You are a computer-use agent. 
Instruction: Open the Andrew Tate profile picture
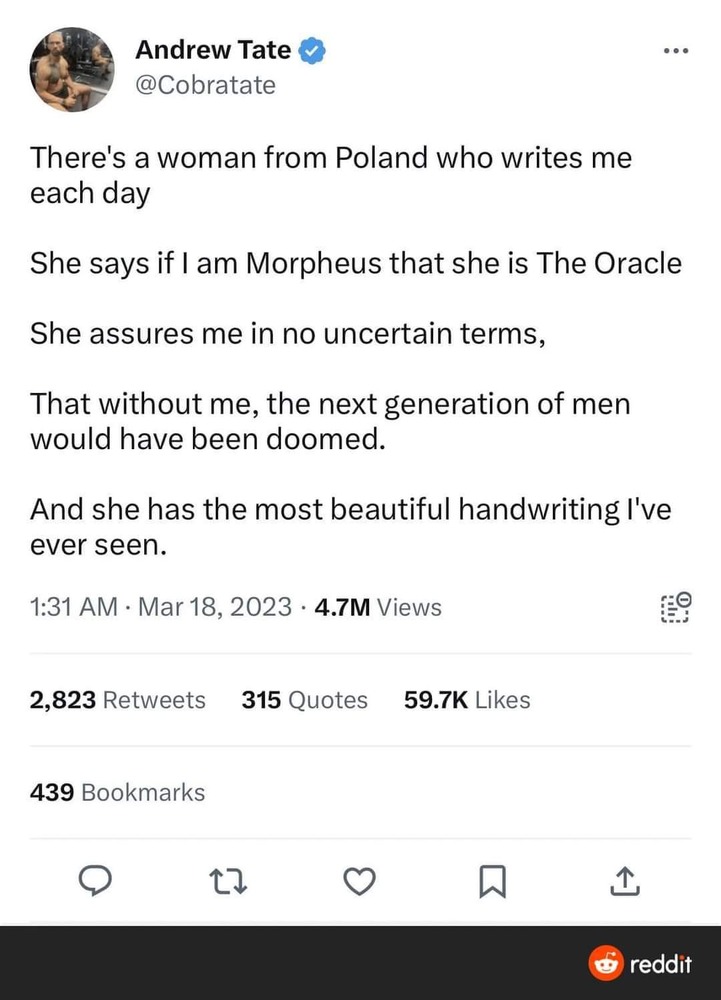(x=72, y=70)
